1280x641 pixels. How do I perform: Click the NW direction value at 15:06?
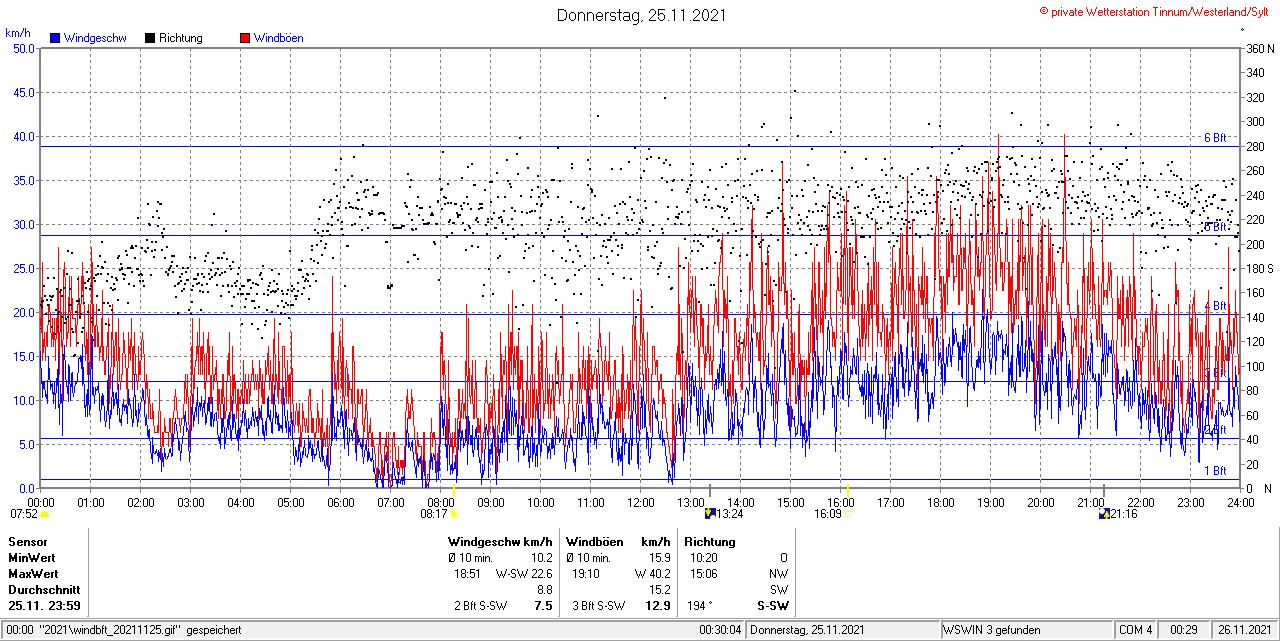point(778,574)
